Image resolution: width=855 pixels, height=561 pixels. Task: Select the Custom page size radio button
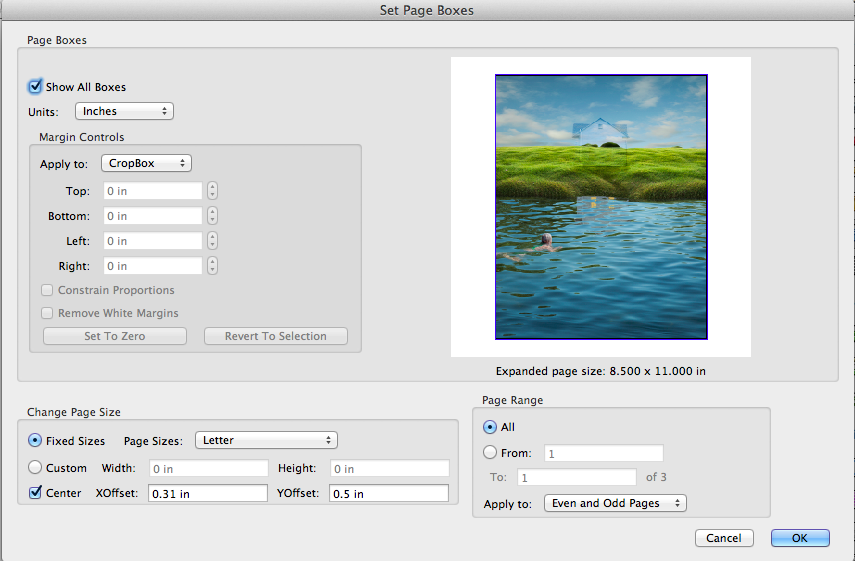pos(35,467)
